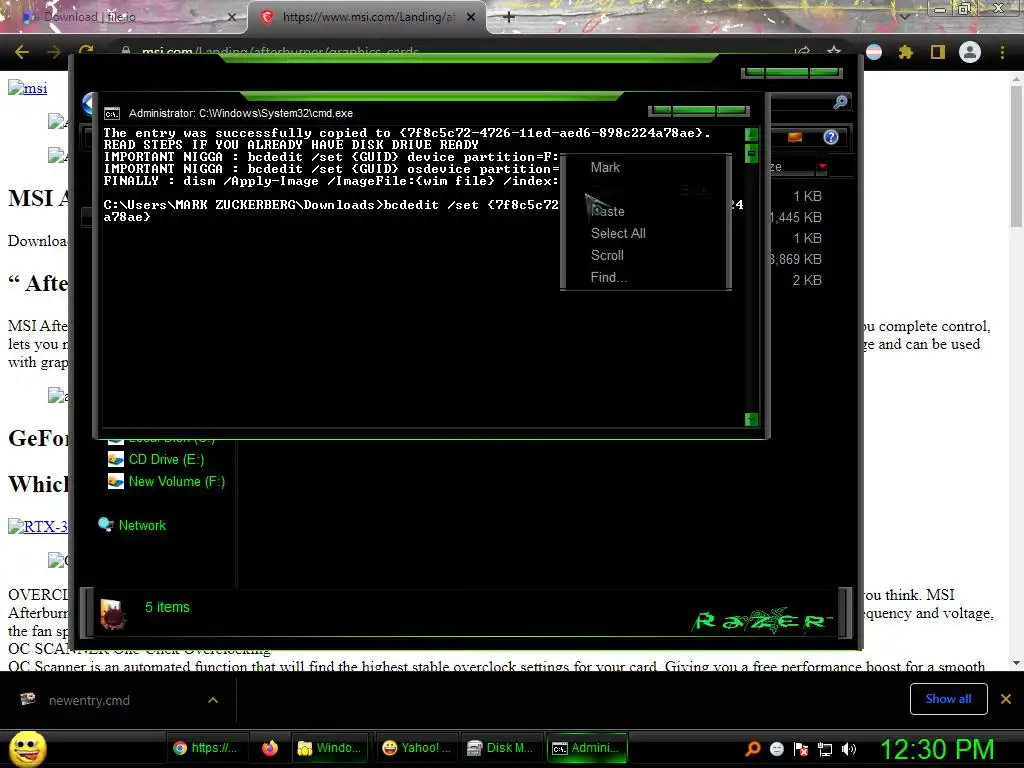
Task: Click the tray search magnifier icon
Action: [x=752, y=749]
